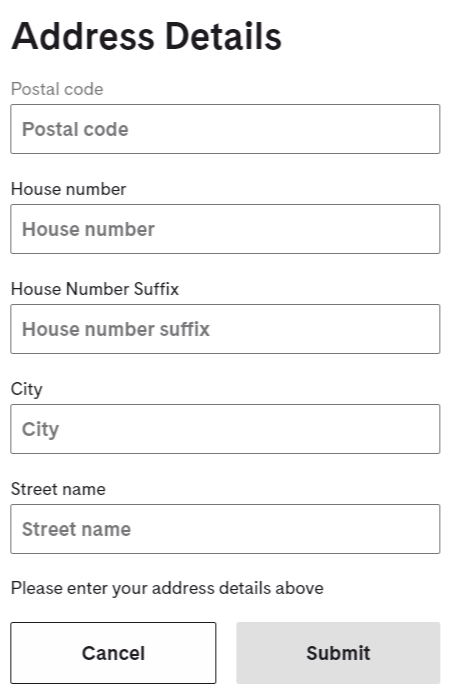Click the 'Street name' label text
Image resolution: width=453 pixels, height=695 pixels.
click(x=58, y=489)
